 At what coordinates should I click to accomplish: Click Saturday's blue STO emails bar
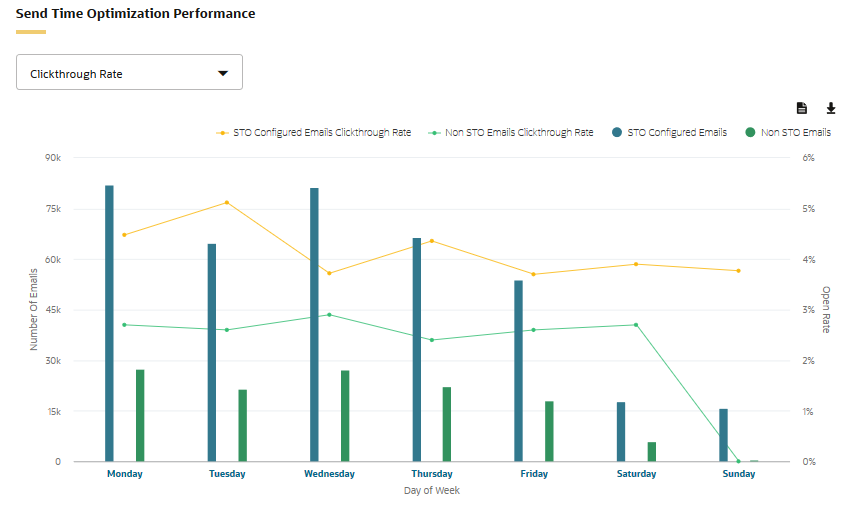pyautogui.click(x=621, y=432)
